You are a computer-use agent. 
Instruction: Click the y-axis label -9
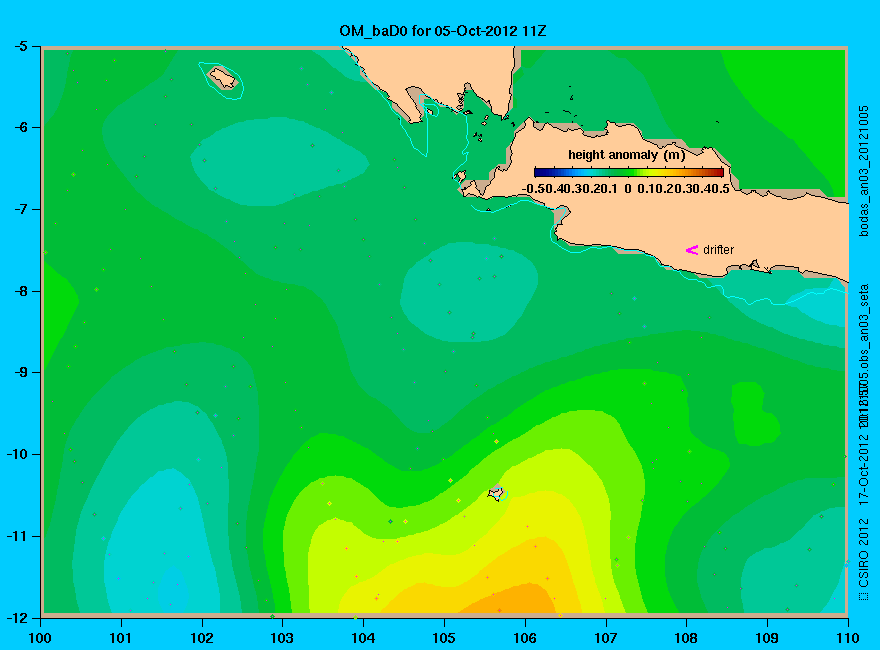click(20, 373)
